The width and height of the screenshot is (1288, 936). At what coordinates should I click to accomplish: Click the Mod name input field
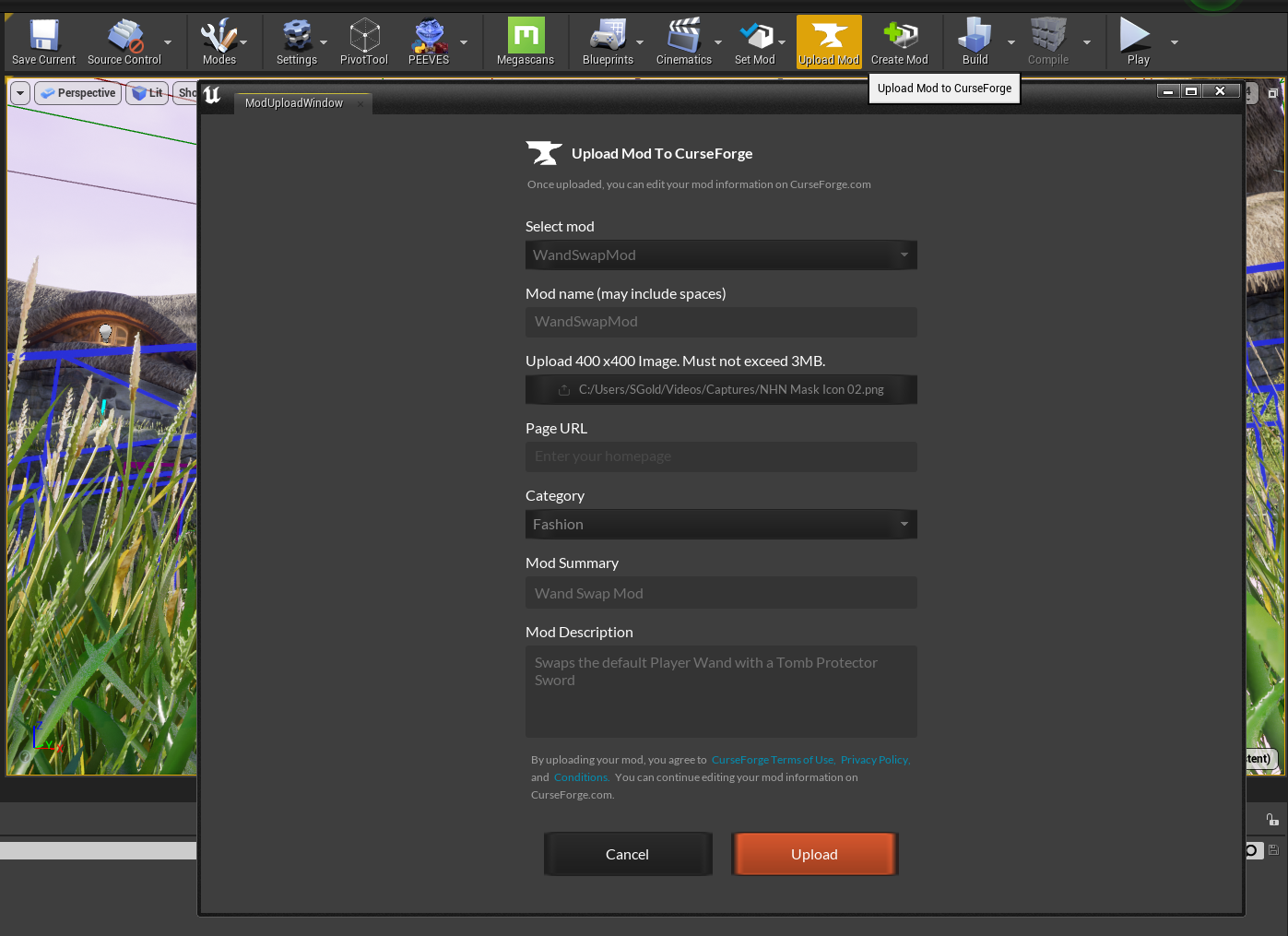pos(721,322)
